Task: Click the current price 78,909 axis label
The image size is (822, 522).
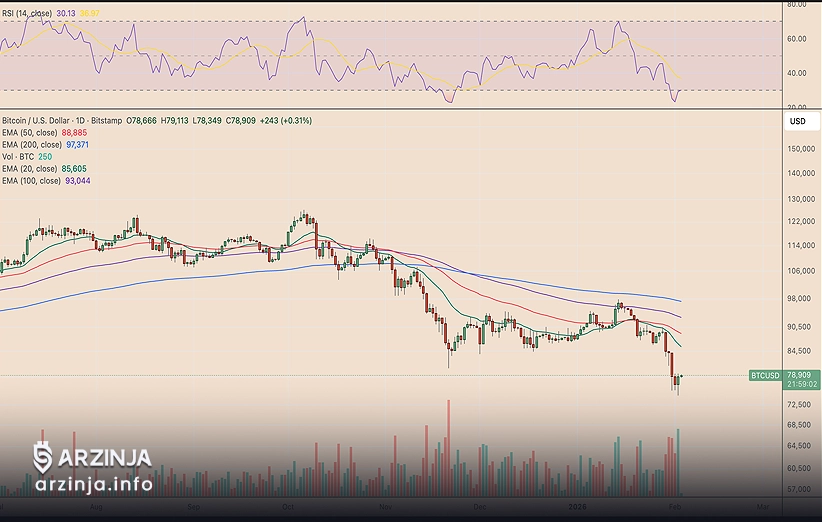Action: pyautogui.click(x=798, y=375)
